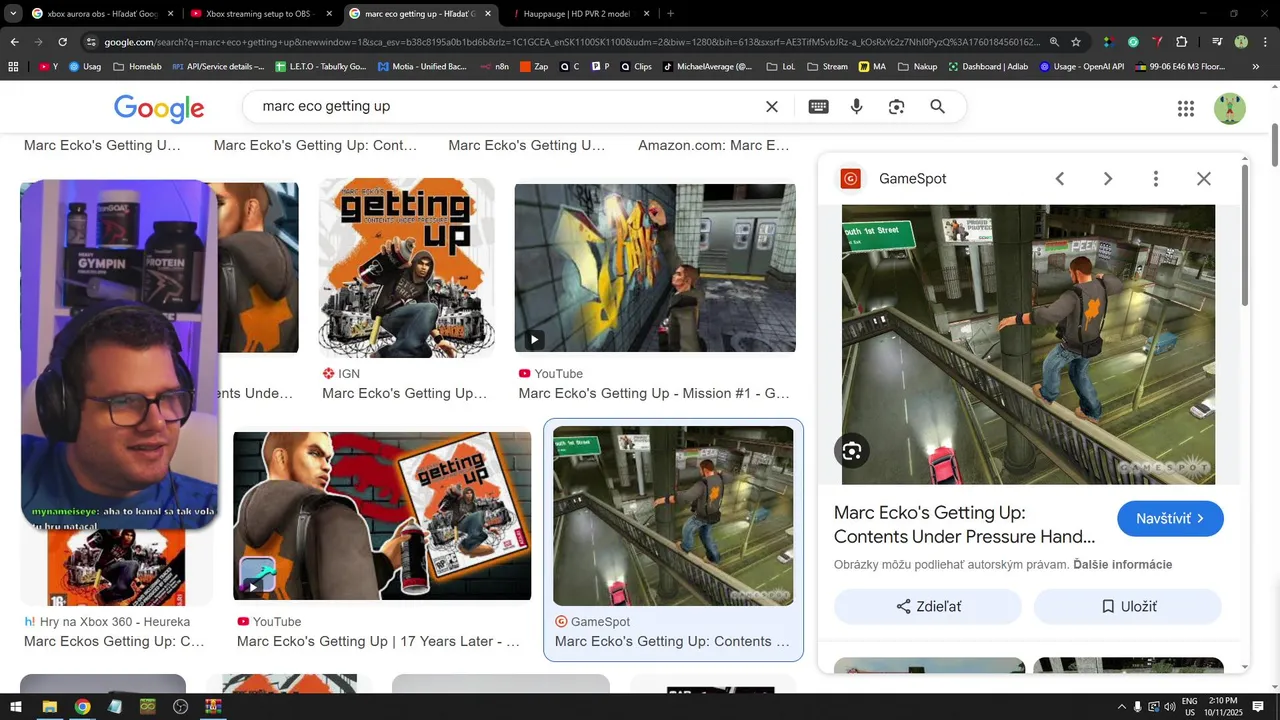Switch to the xbox aurora obs tab

point(102,14)
